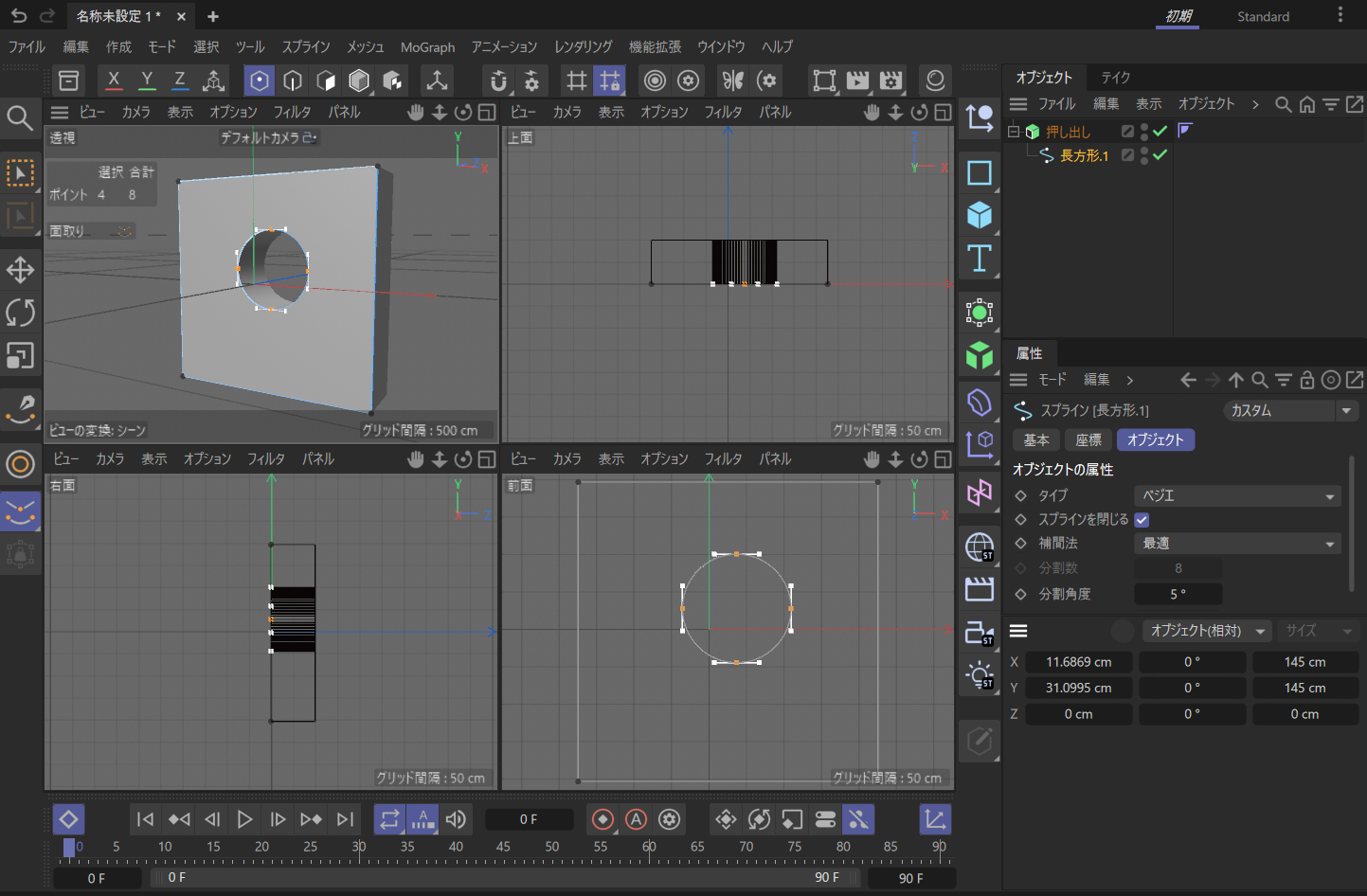The height and width of the screenshot is (896, 1367).
Task: Click the 分割角度 input field
Action: (x=1178, y=595)
